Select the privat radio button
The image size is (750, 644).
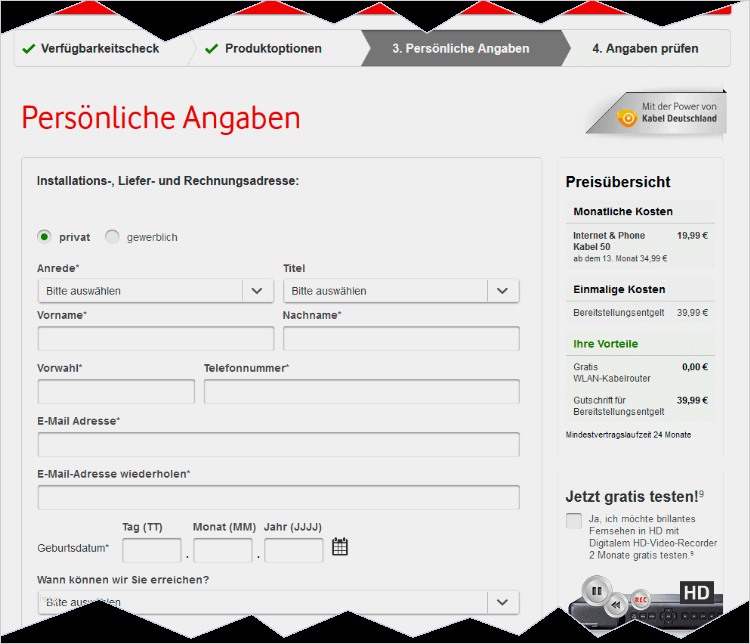[x=44, y=237]
